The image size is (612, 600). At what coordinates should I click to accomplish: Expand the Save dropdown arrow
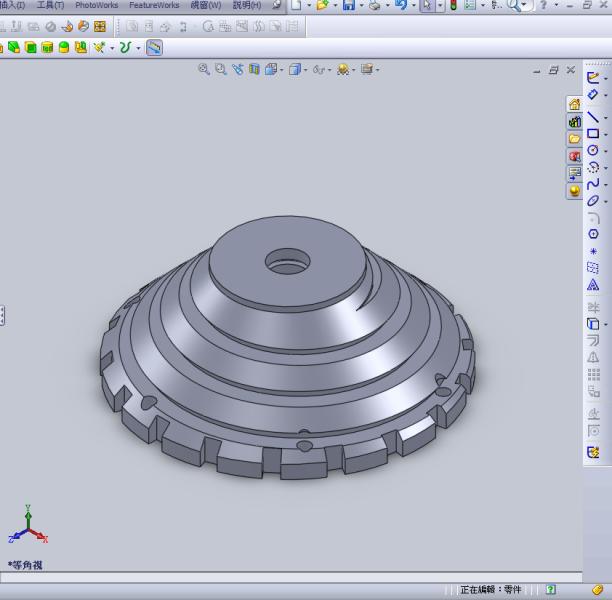click(361, 5)
